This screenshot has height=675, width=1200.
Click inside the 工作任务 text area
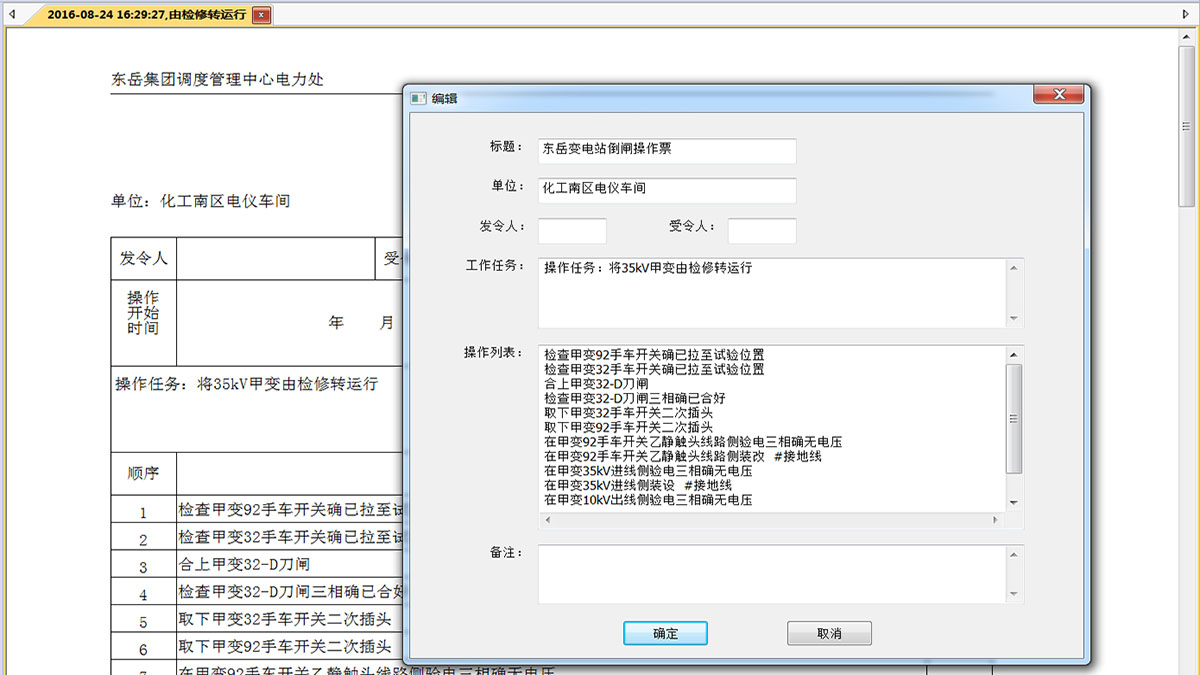coord(770,294)
